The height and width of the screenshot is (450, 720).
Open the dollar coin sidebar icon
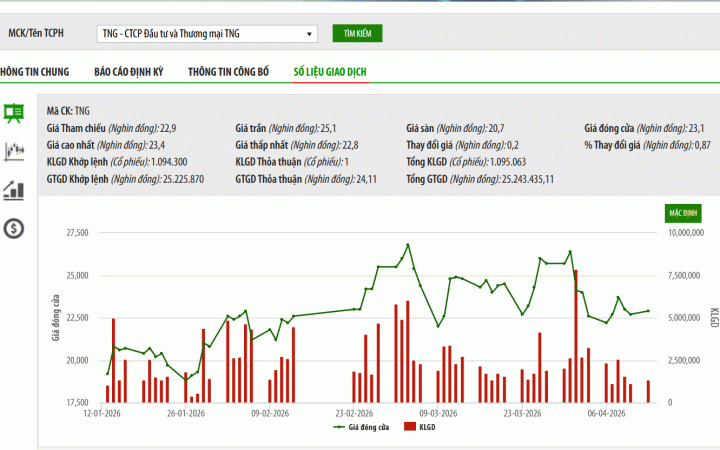[x=14, y=228]
